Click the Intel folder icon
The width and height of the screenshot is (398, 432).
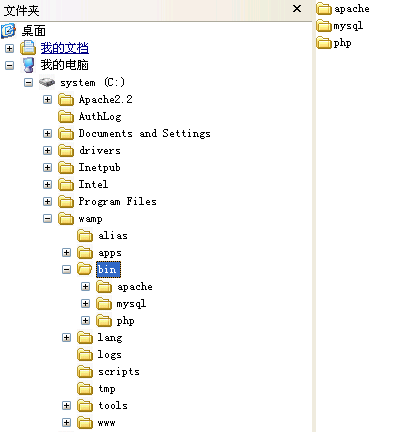click(66, 184)
